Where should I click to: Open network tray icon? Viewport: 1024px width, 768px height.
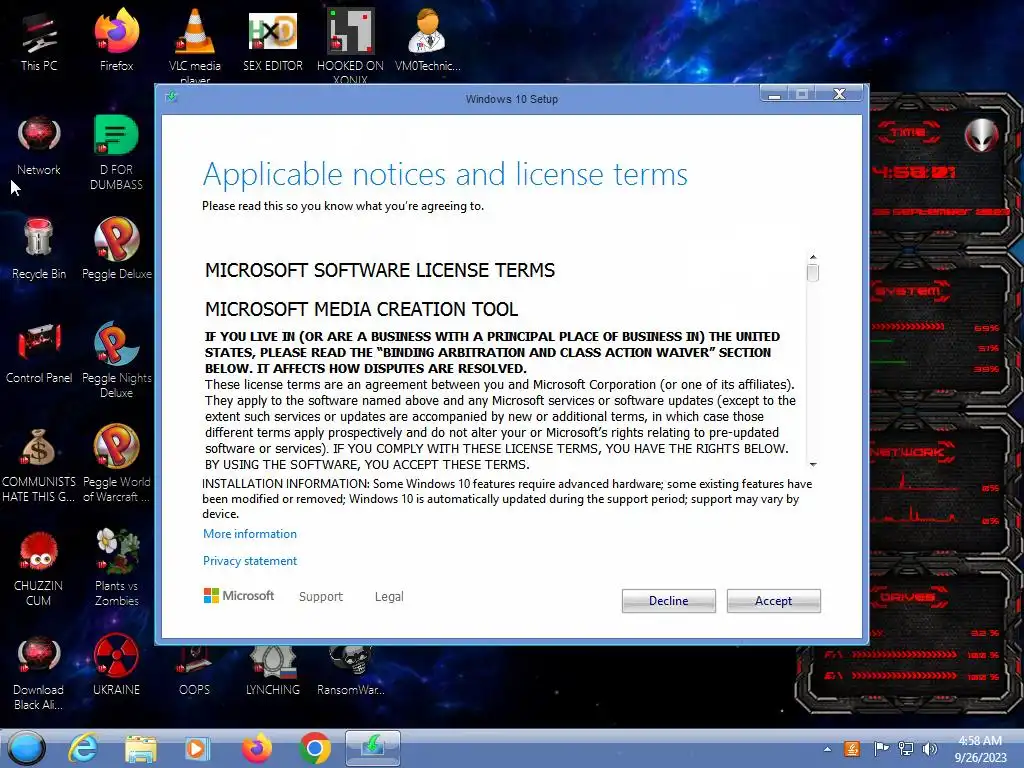906,749
